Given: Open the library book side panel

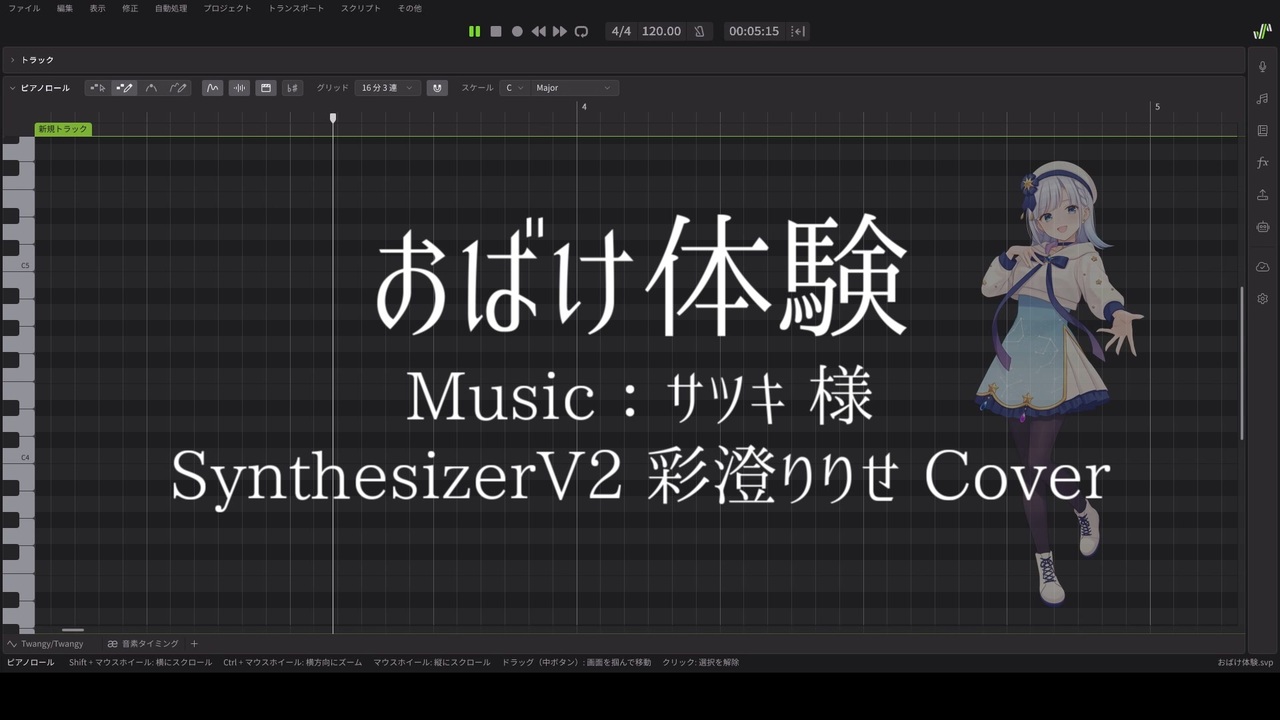Looking at the screenshot, I should pos(1262,130).
